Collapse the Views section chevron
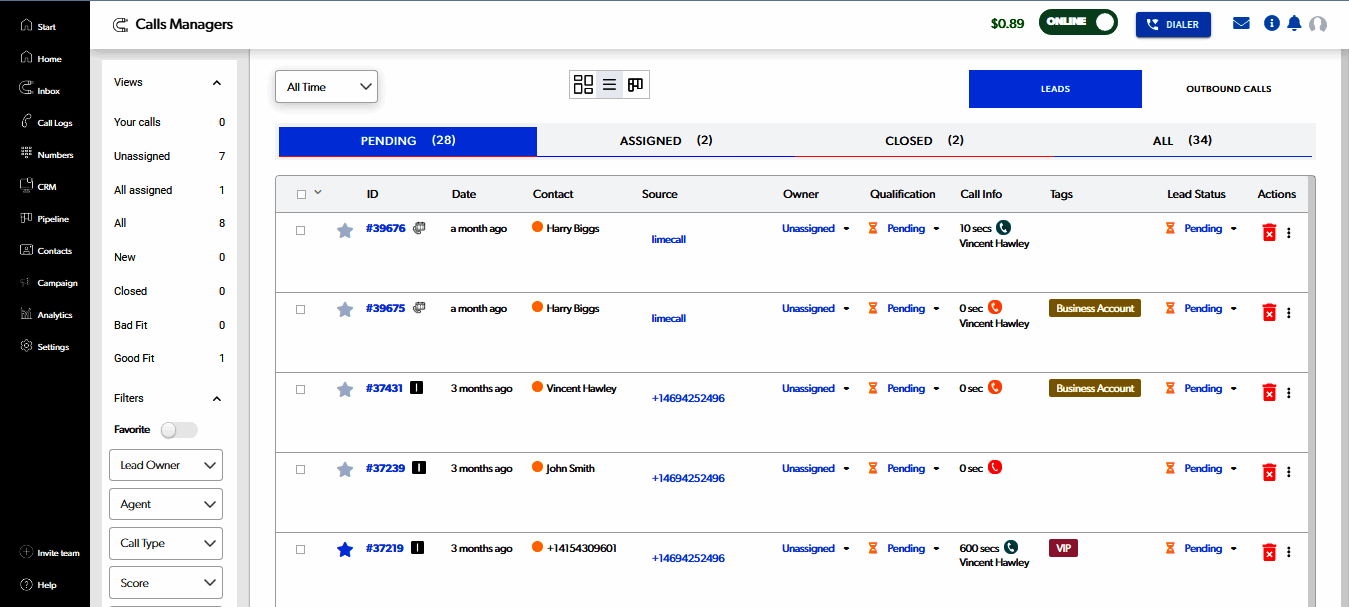The width and height of the screenshot is (1349, 607). 217,83
